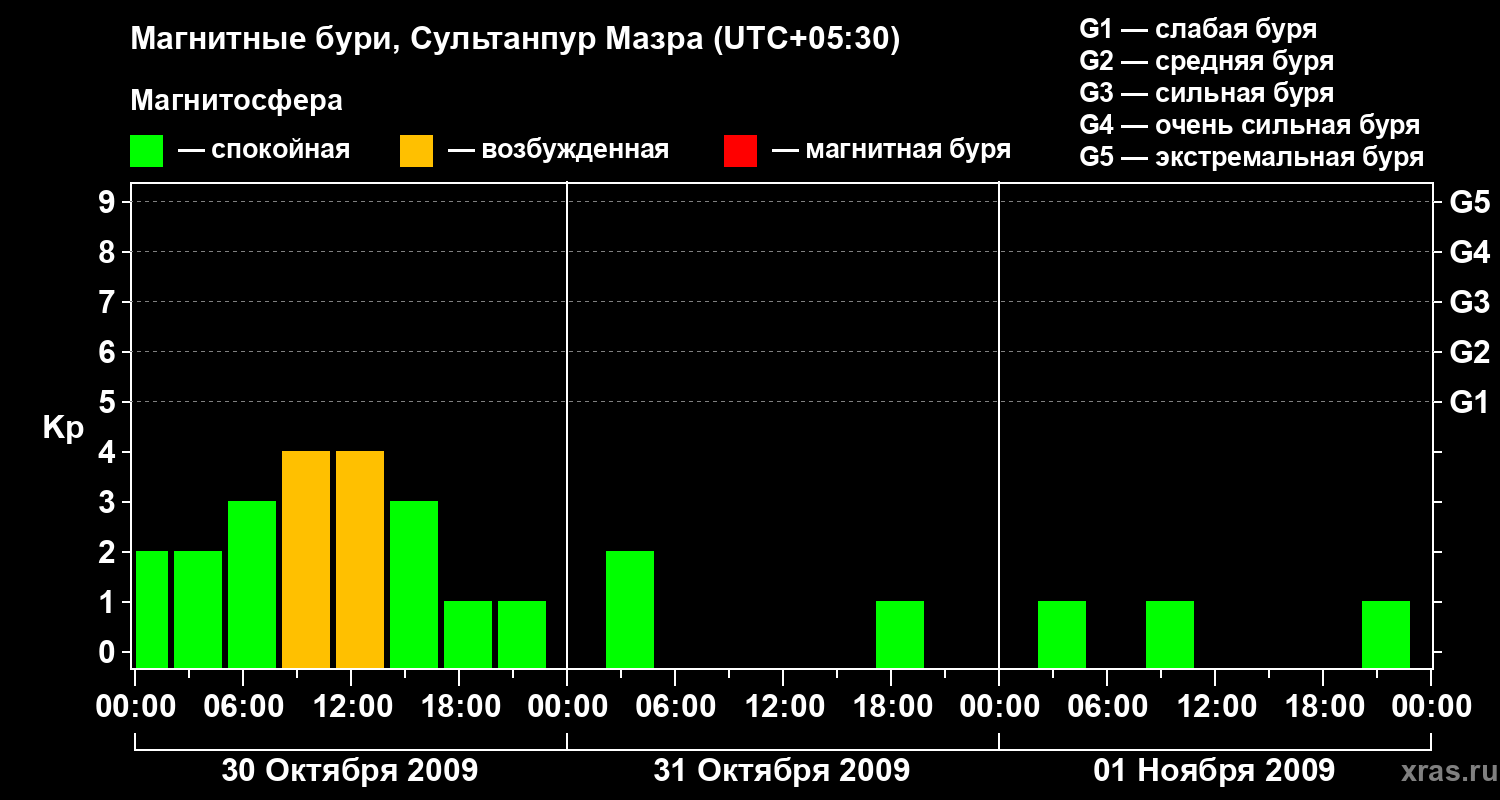Select the '31 Октября 2009' date label
Image resolution: width=1500 pixels, height=800 pixels.
782,771
